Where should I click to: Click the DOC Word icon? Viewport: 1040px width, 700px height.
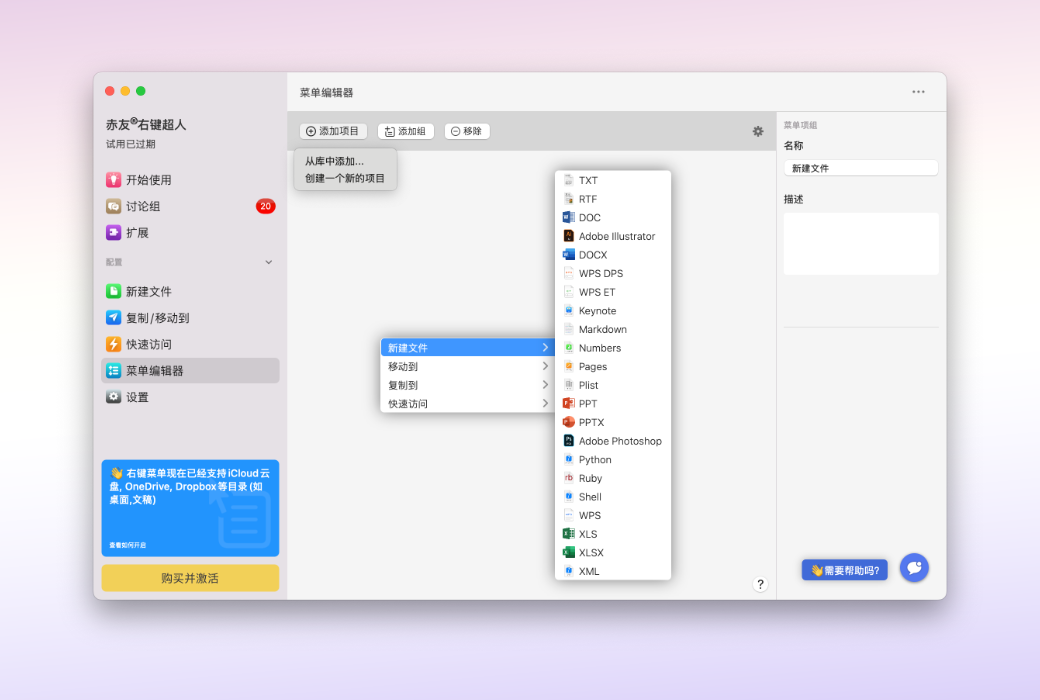(x=568, y=218)
